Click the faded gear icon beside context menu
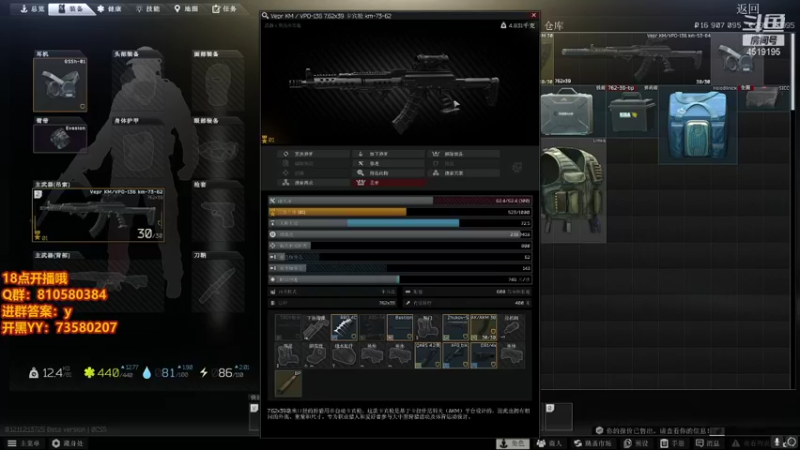800x450 pixels. [x=517, y=167]
